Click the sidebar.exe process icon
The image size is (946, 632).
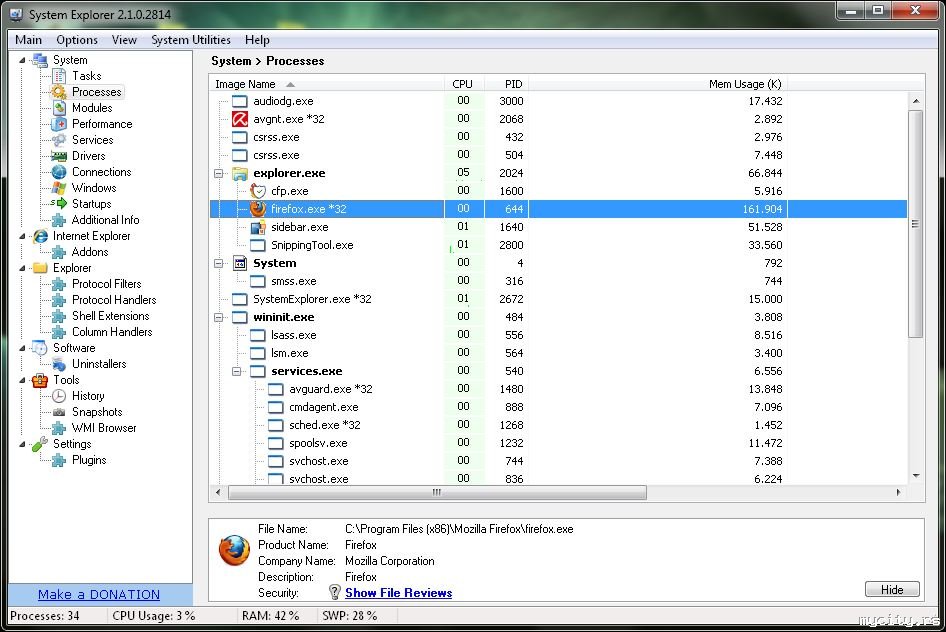tap(258, 227)
